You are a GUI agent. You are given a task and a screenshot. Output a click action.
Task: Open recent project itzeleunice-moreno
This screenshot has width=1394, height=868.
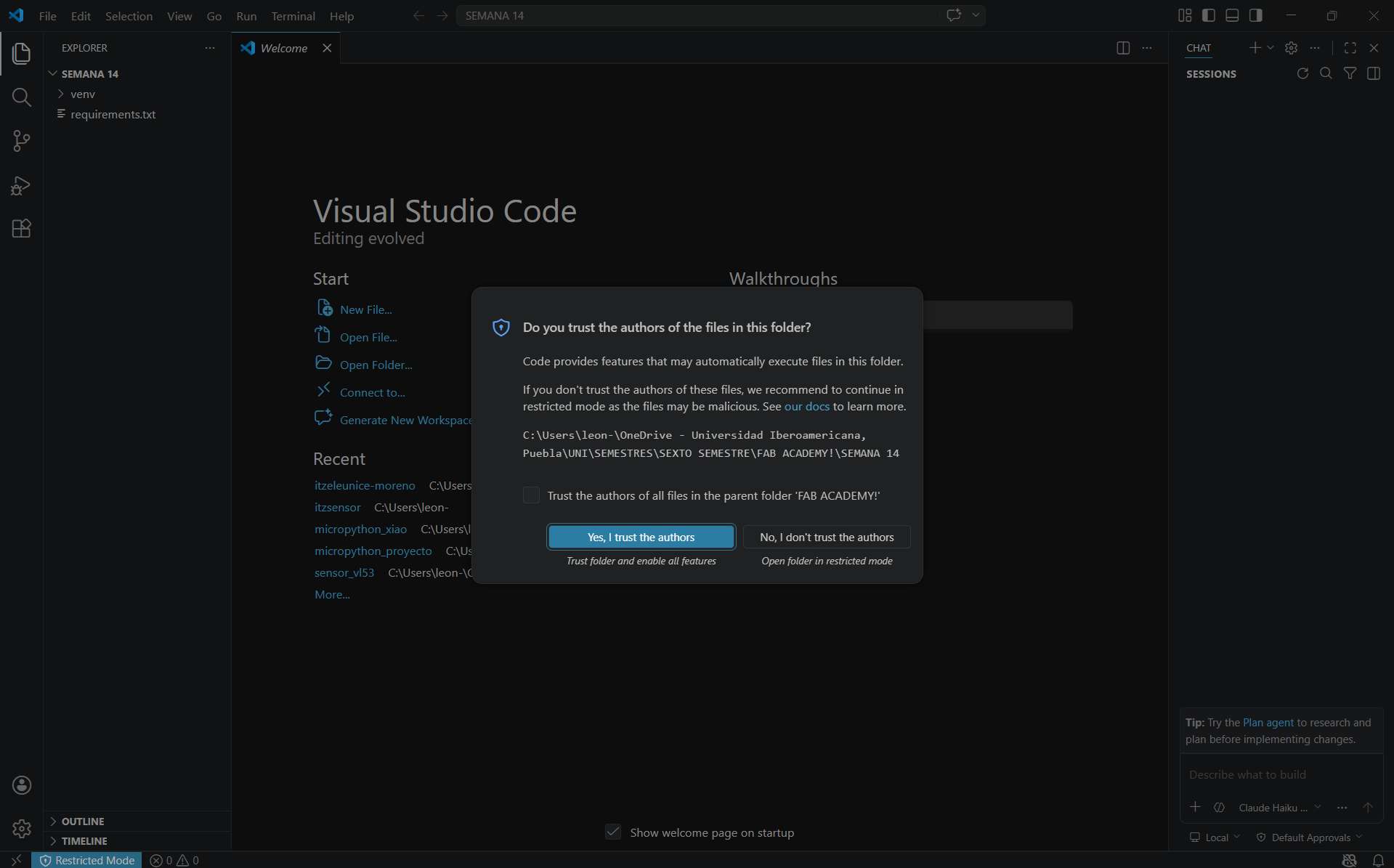coord(365,485)
